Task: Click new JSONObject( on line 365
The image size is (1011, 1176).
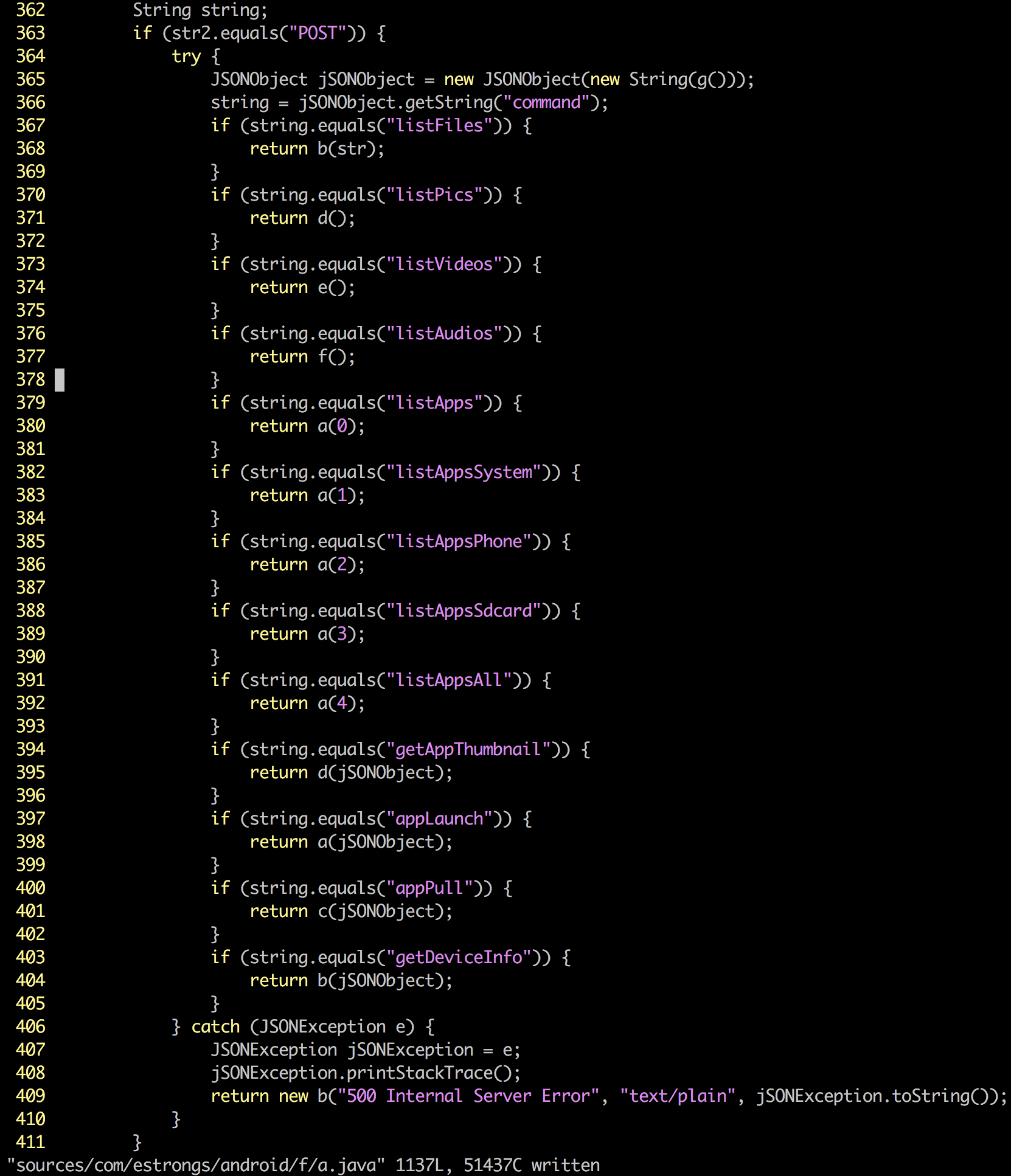Action: (x=516, y=79)
